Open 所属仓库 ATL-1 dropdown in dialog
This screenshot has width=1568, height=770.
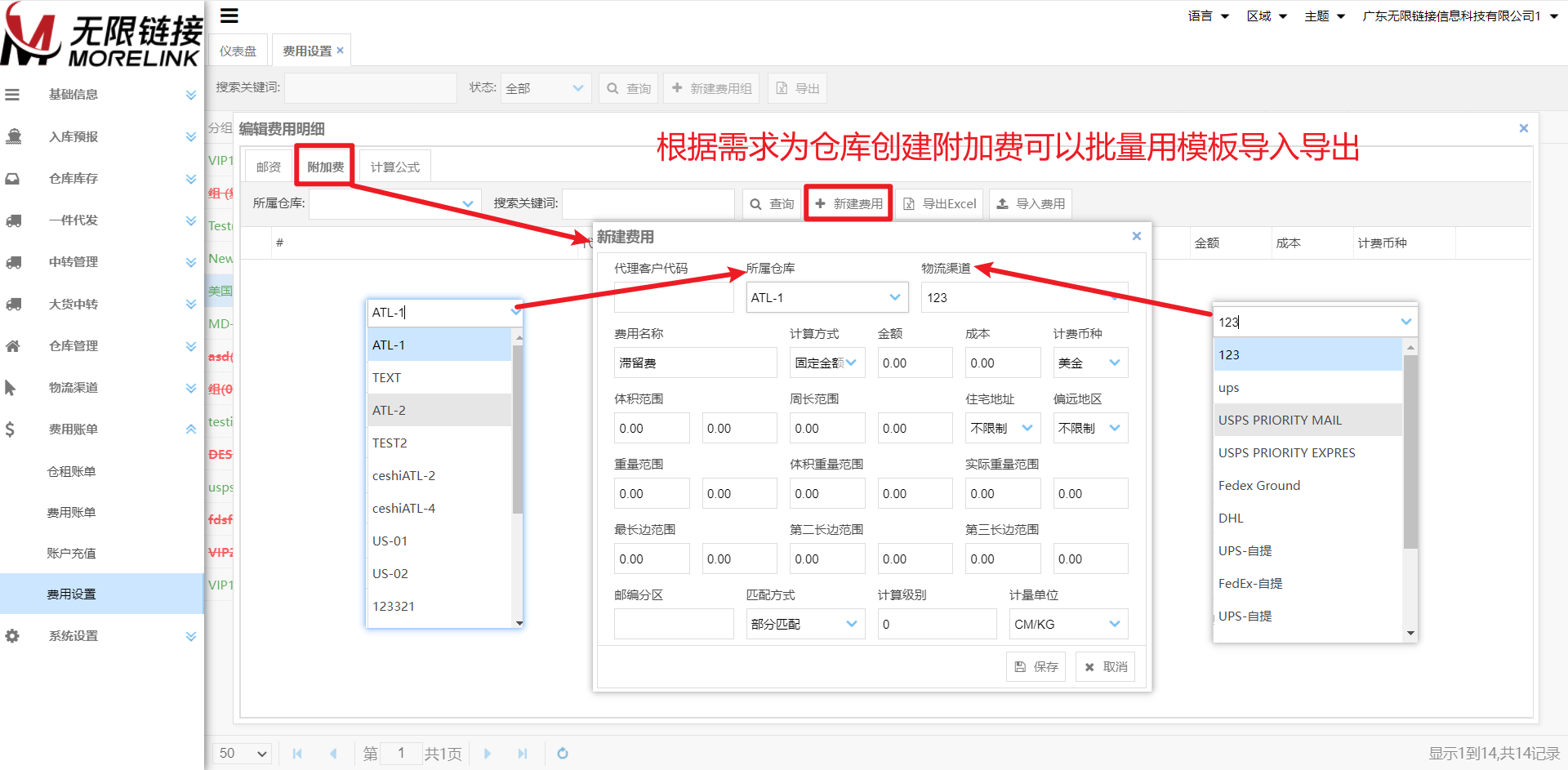[826, 298]
